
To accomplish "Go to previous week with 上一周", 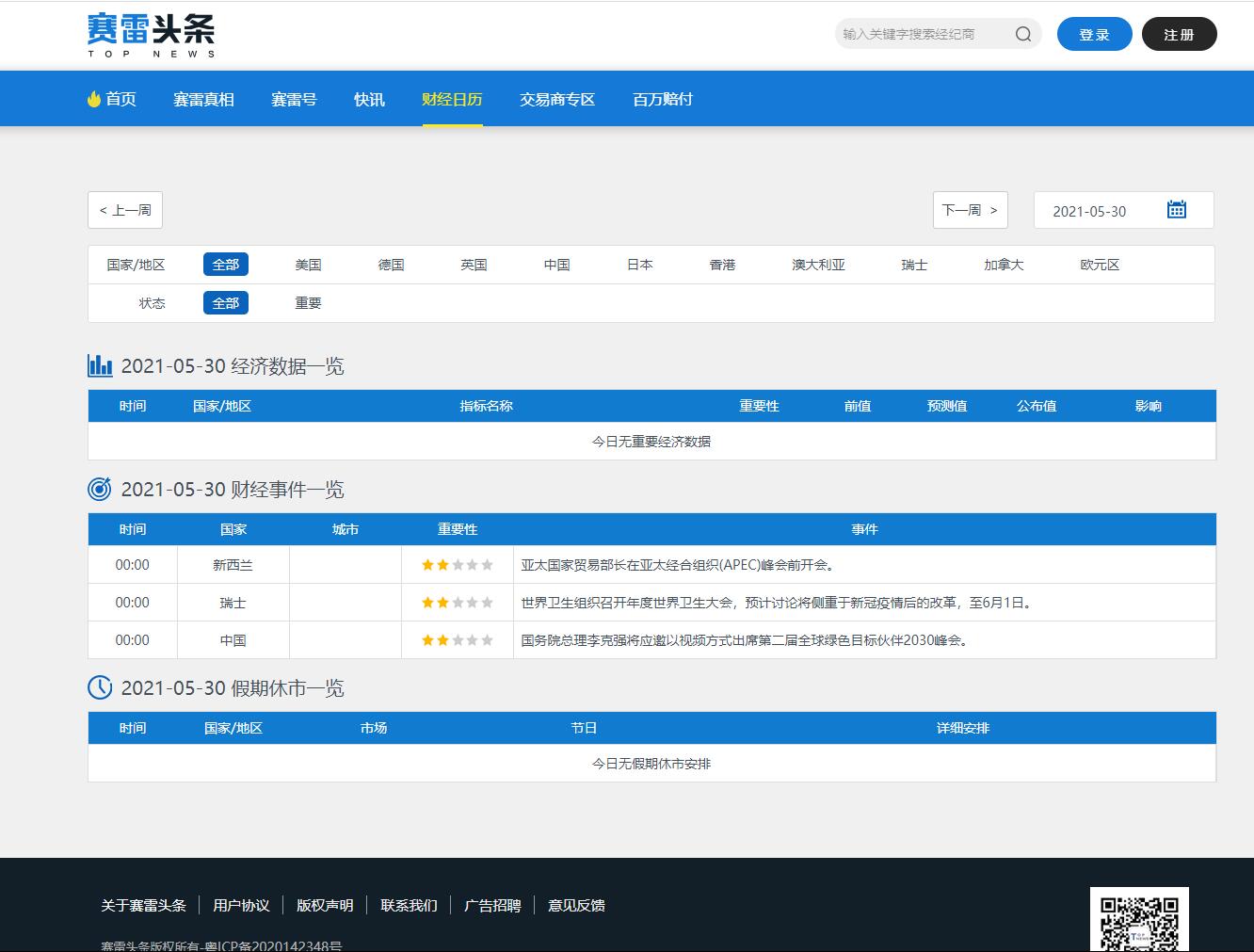I will pyautogui.click(x=125, y=210).
